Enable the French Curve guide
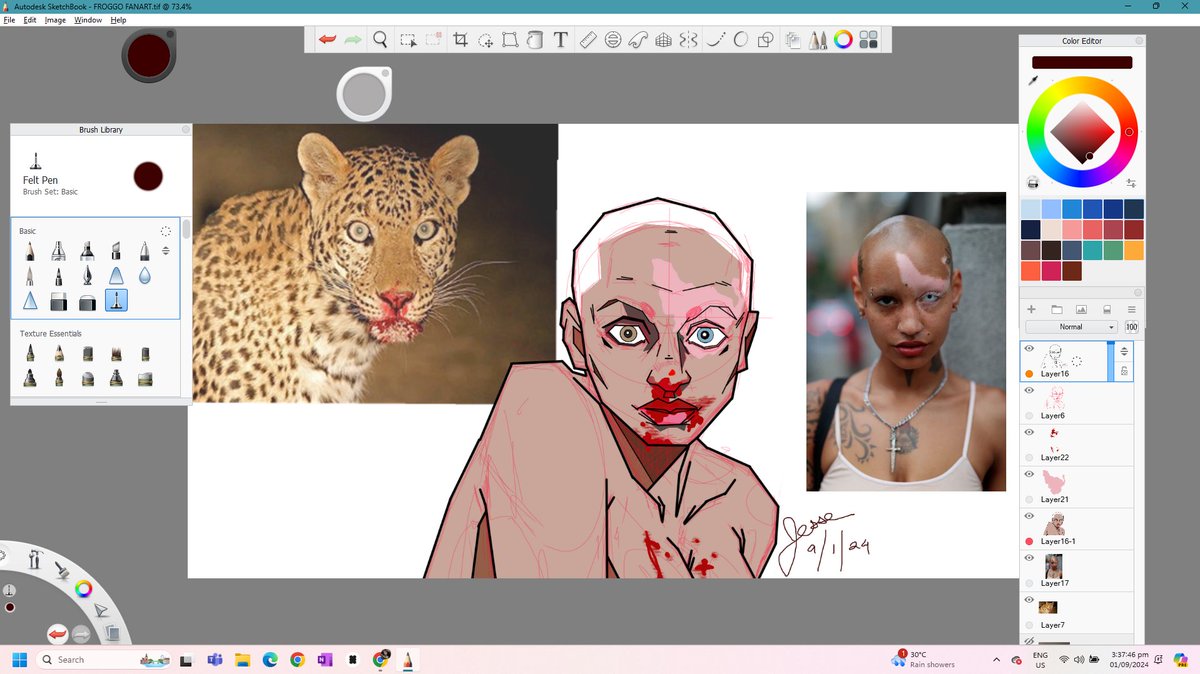 point(638,40)
